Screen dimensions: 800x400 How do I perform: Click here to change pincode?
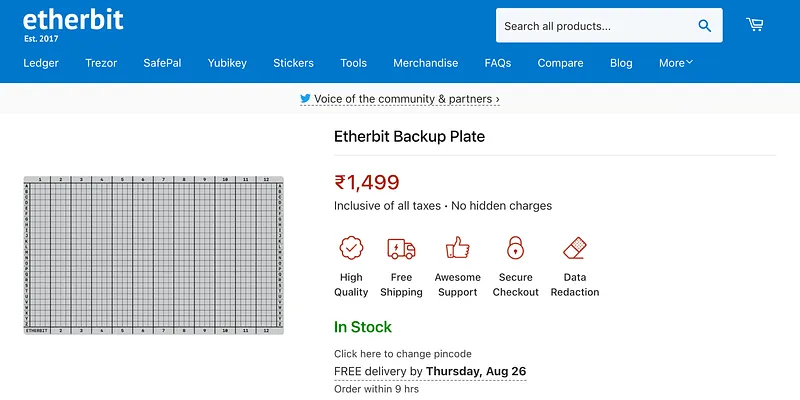pos(402,354)
